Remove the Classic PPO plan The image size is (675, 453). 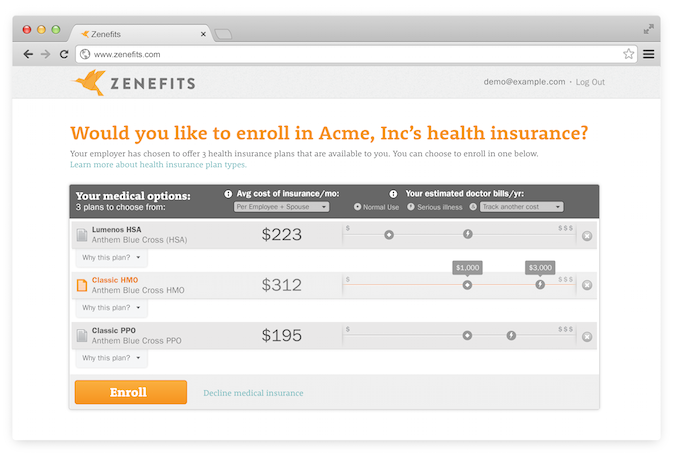click(587, 337)
